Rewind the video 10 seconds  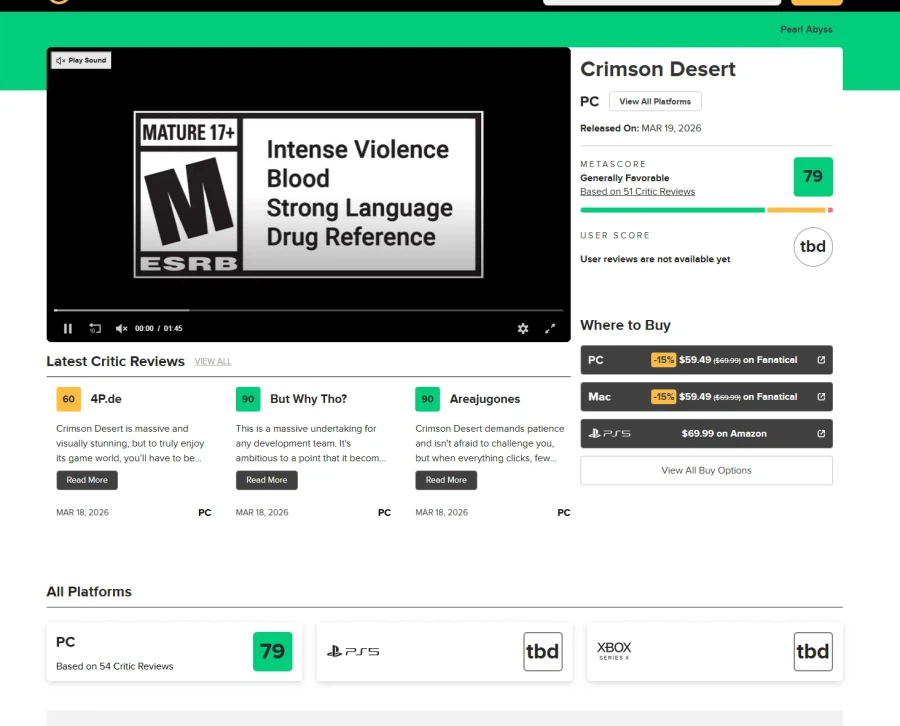95,328
